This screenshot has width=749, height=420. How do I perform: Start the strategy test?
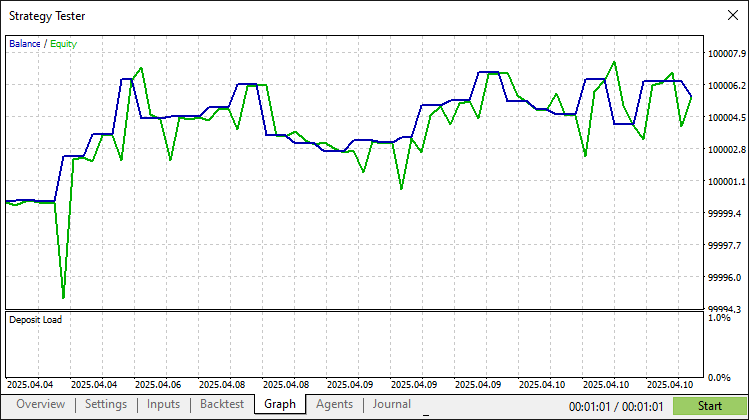click(x=709, y=406)
